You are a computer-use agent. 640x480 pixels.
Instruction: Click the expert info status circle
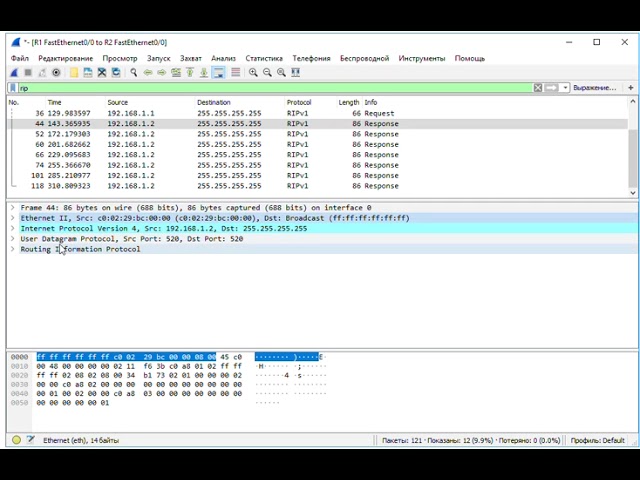(16, 440)
